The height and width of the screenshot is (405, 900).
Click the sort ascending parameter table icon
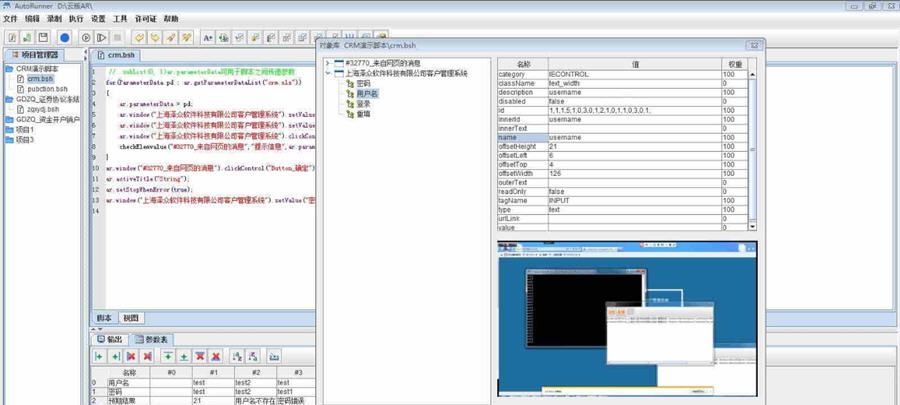point(236,356)
